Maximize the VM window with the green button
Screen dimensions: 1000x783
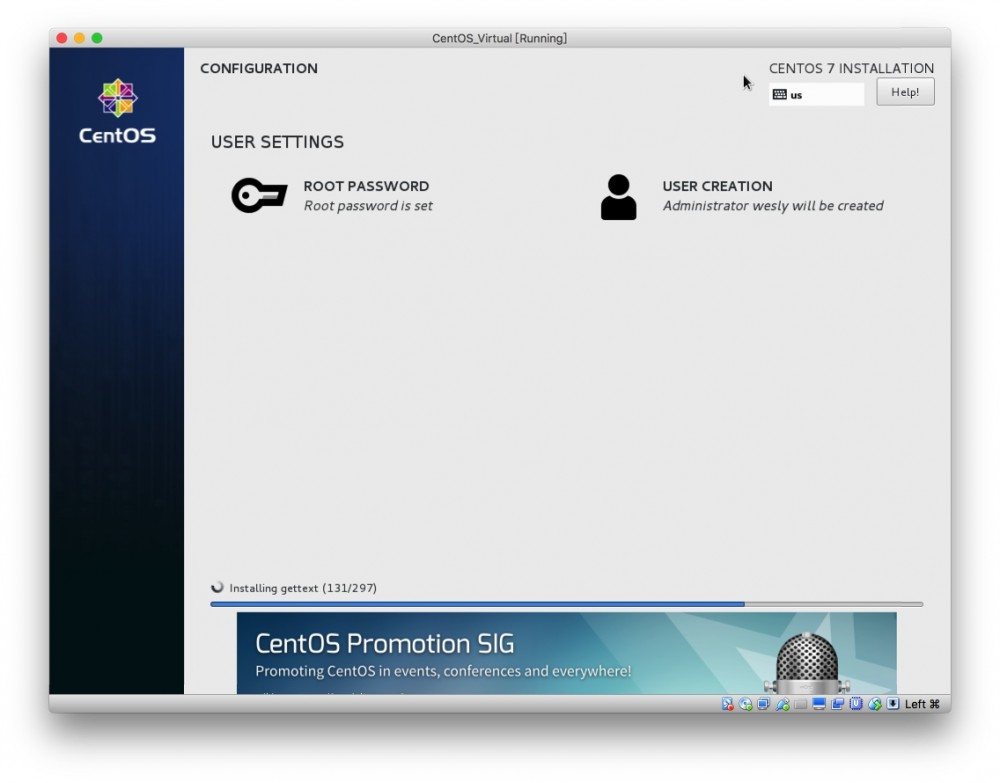(97, 38)
